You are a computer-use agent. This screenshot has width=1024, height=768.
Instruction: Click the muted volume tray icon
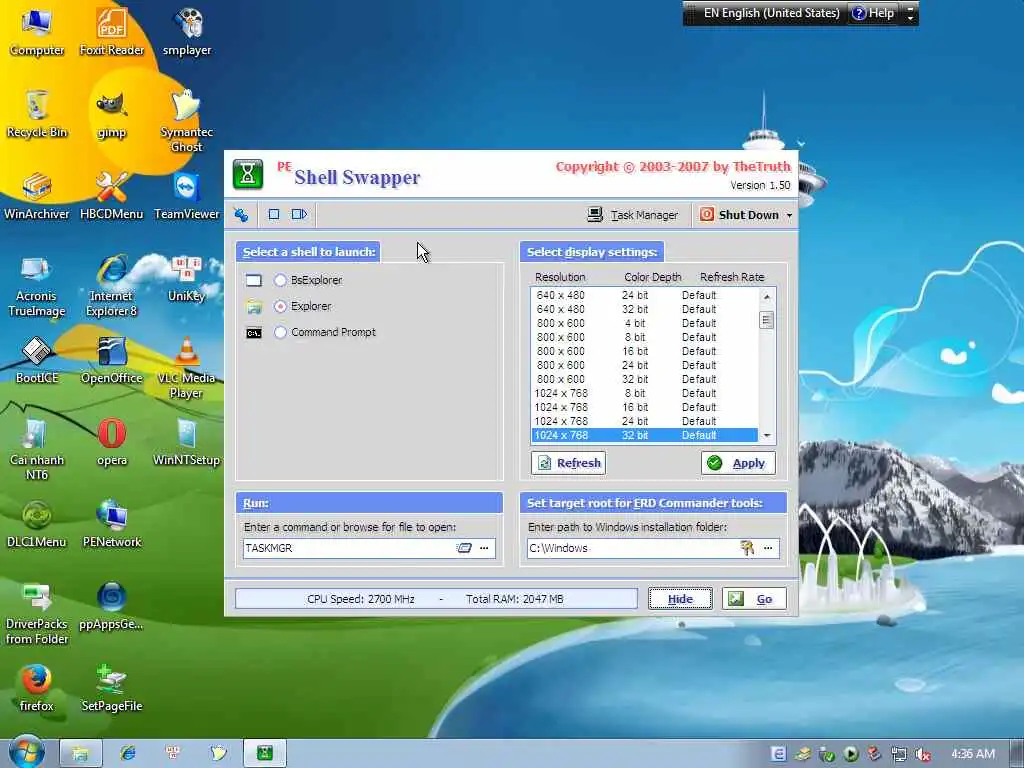pyautogui.click(x=923, y=754)
